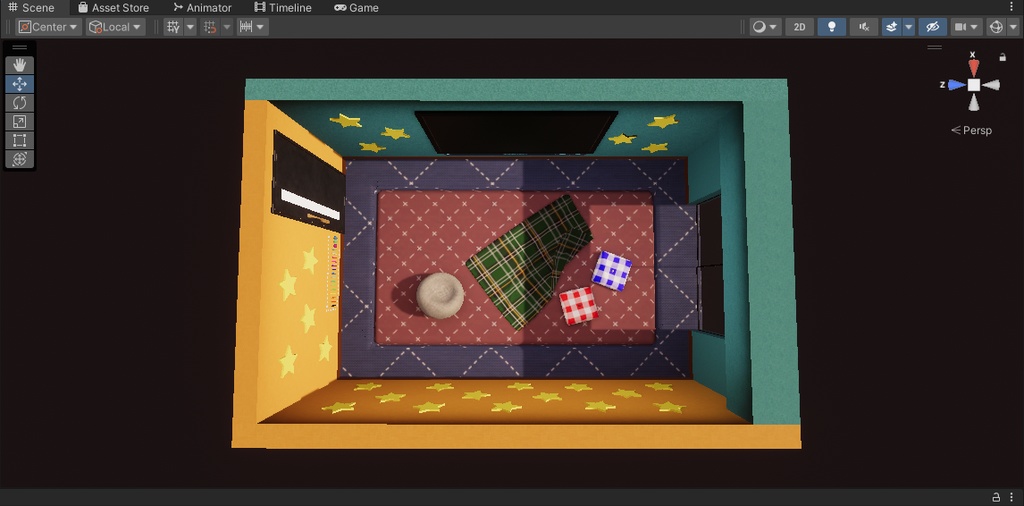Toggle hidden objects visibility eye button
This screenshot has height=506, width=1024.
(x=933, y=27)
